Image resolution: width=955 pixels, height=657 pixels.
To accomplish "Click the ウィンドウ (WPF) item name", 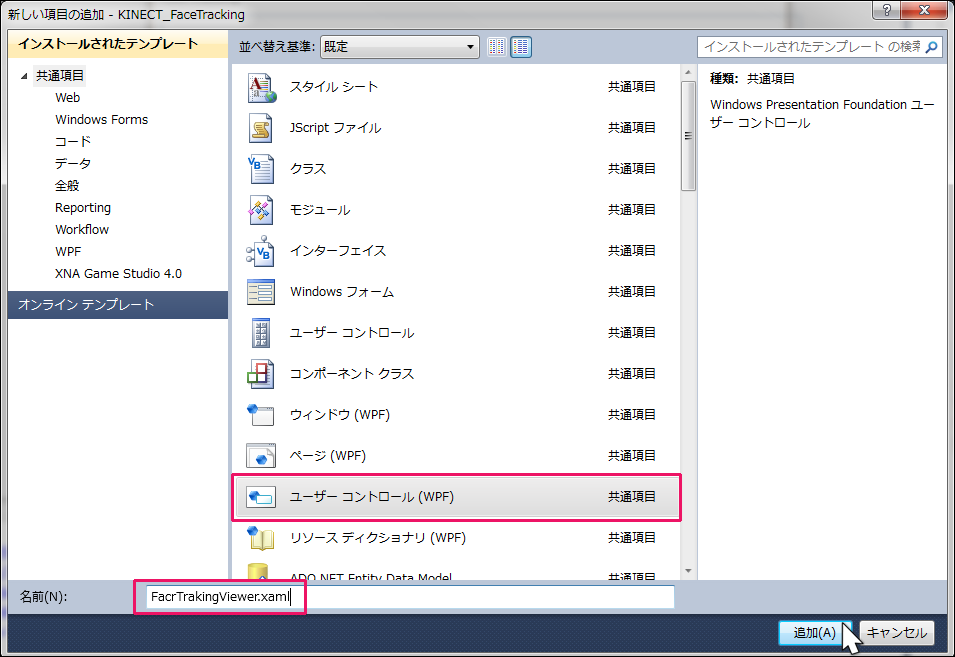I will coord(340,415).
